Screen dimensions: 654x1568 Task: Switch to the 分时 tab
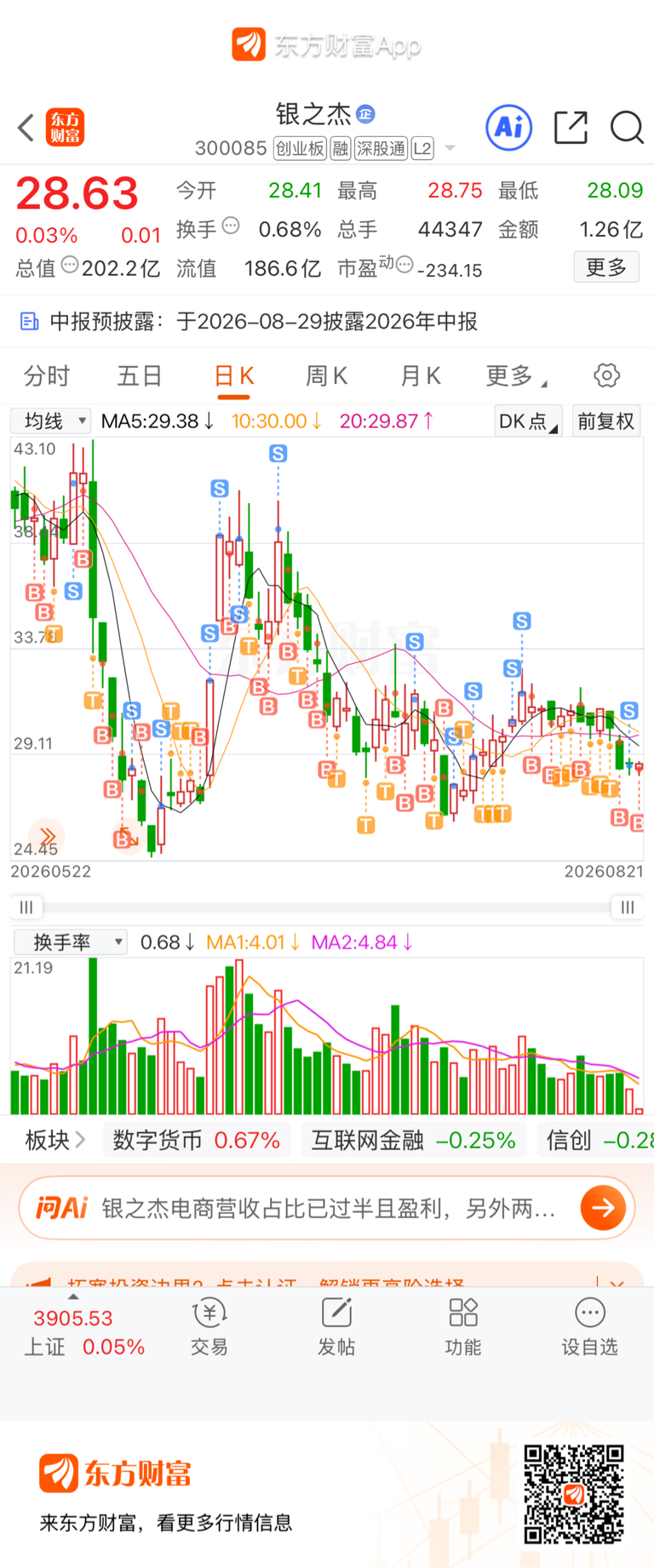pyautogui.click(x=47, y=375)
